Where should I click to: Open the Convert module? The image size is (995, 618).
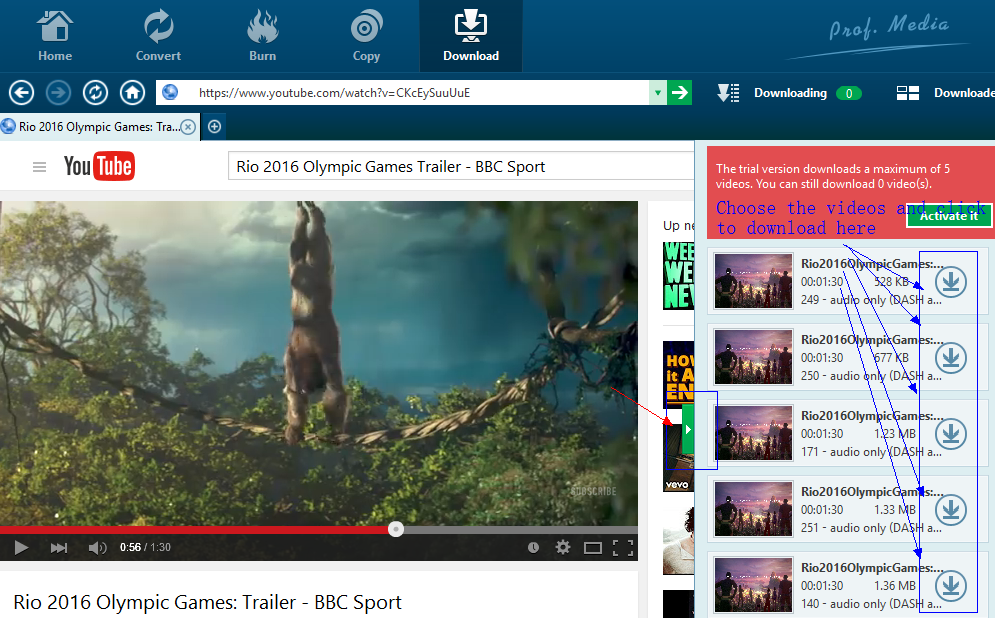(x=158, y=36)
